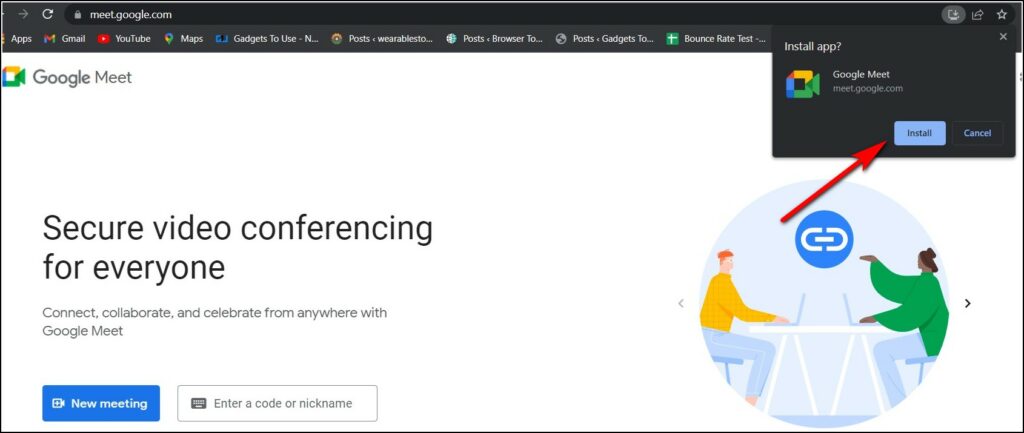Open the Posts ‹ wearablesto... bookmark

382,39
